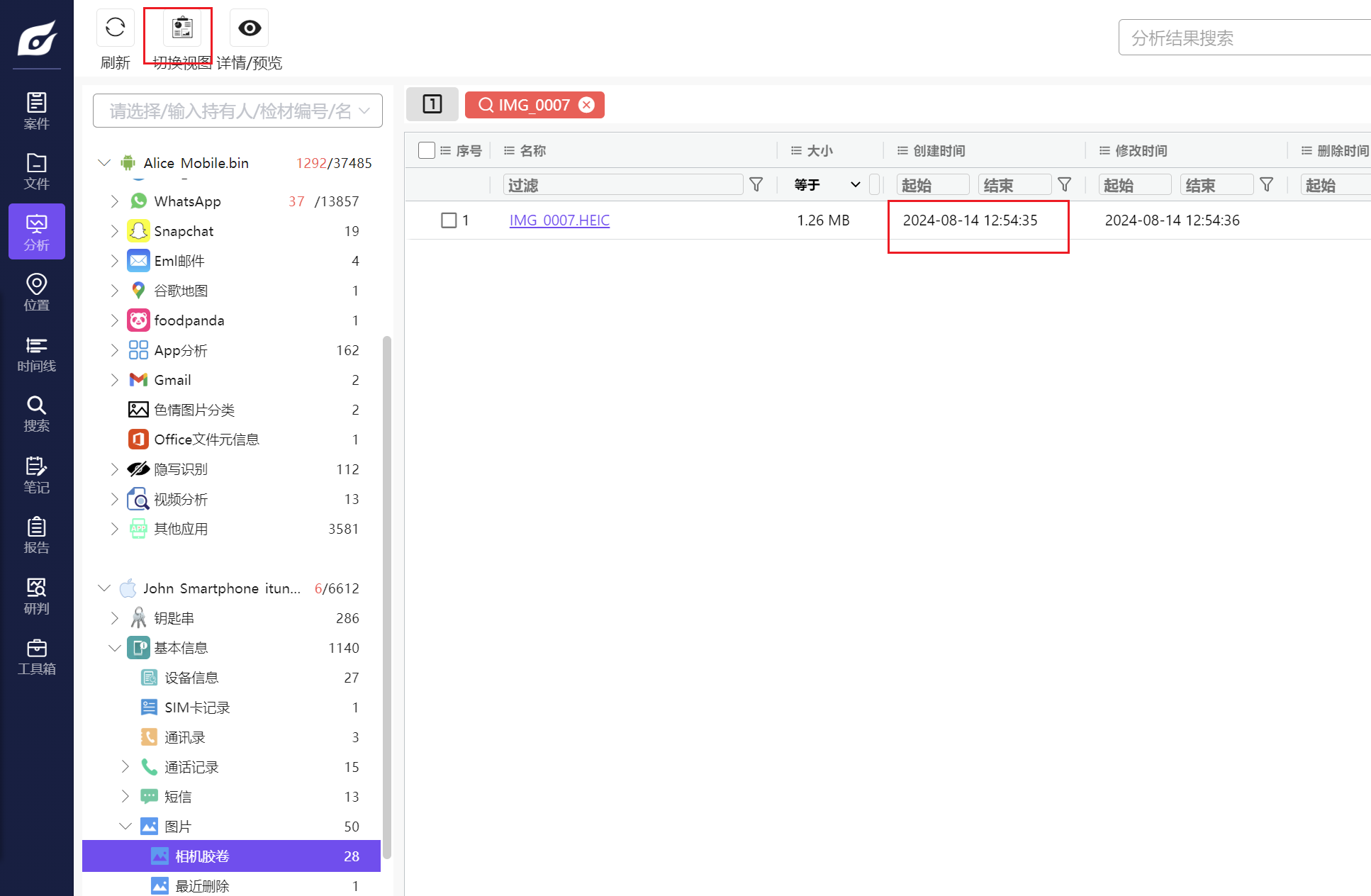Image resolution: width=1371 pixels, height=896 pixels.
Task: Expand the WhatsApp tree node
Action: 114,201
